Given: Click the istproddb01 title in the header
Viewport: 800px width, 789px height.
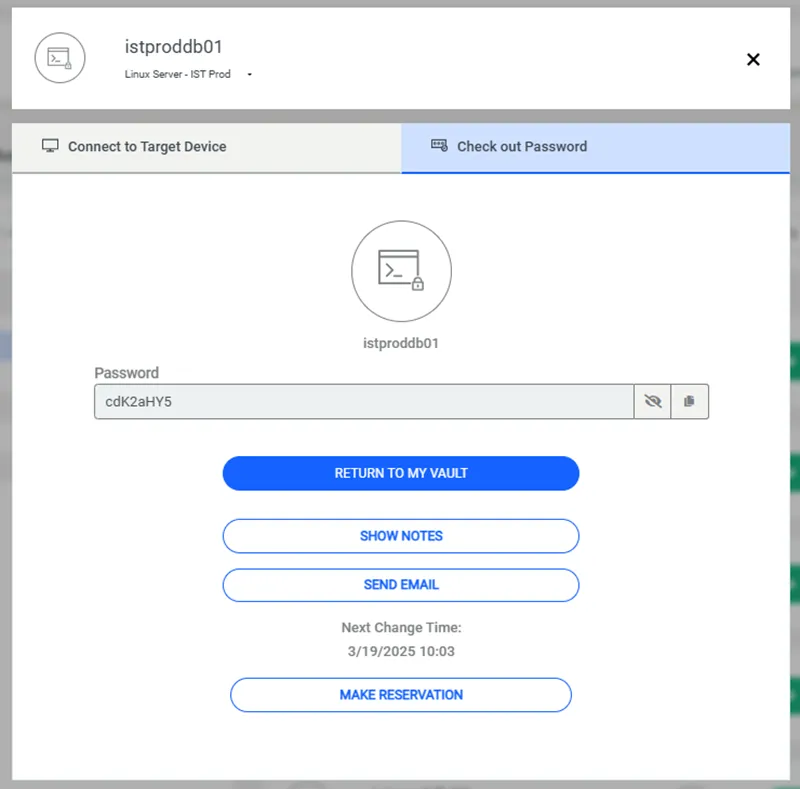Looking at the screenshot, I should click(x=174, y=47).
